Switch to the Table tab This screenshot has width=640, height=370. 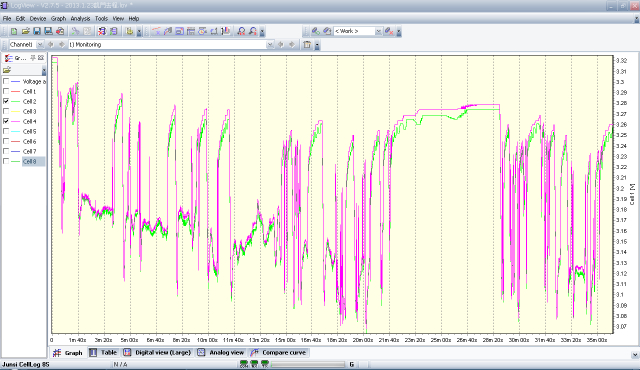pos(104,352)
